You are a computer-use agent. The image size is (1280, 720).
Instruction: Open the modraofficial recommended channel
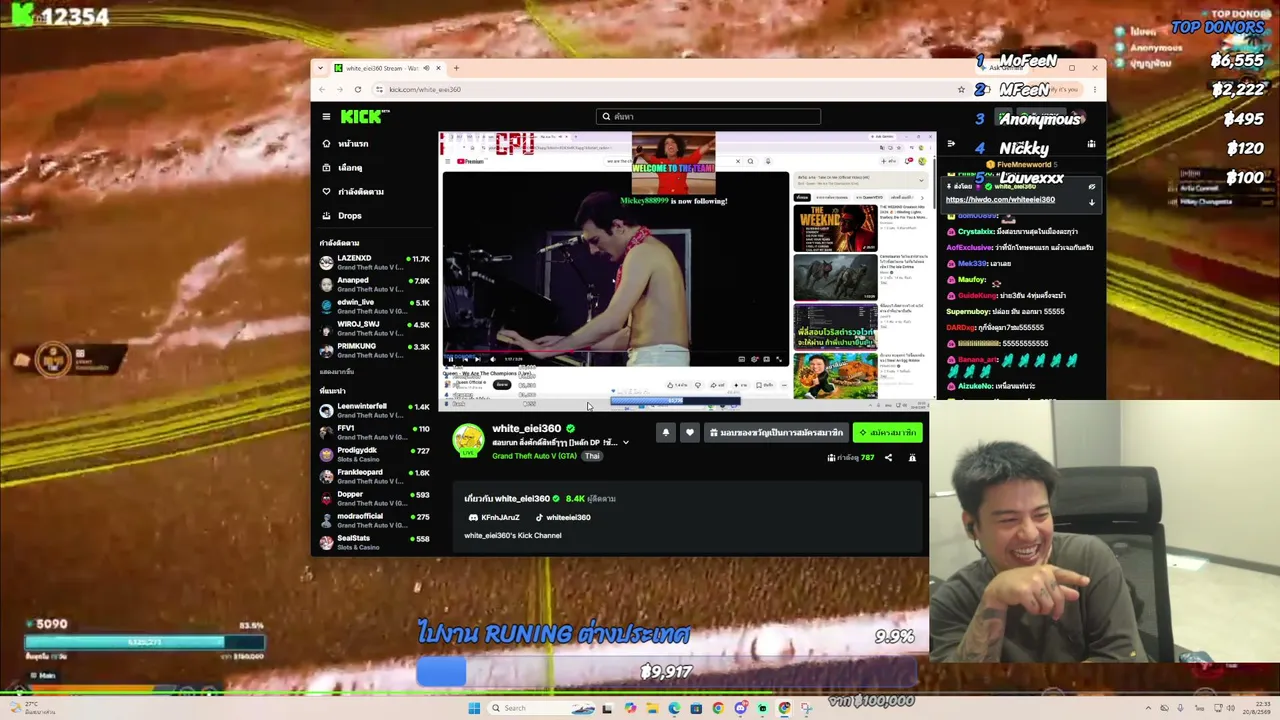click(375, 521)
